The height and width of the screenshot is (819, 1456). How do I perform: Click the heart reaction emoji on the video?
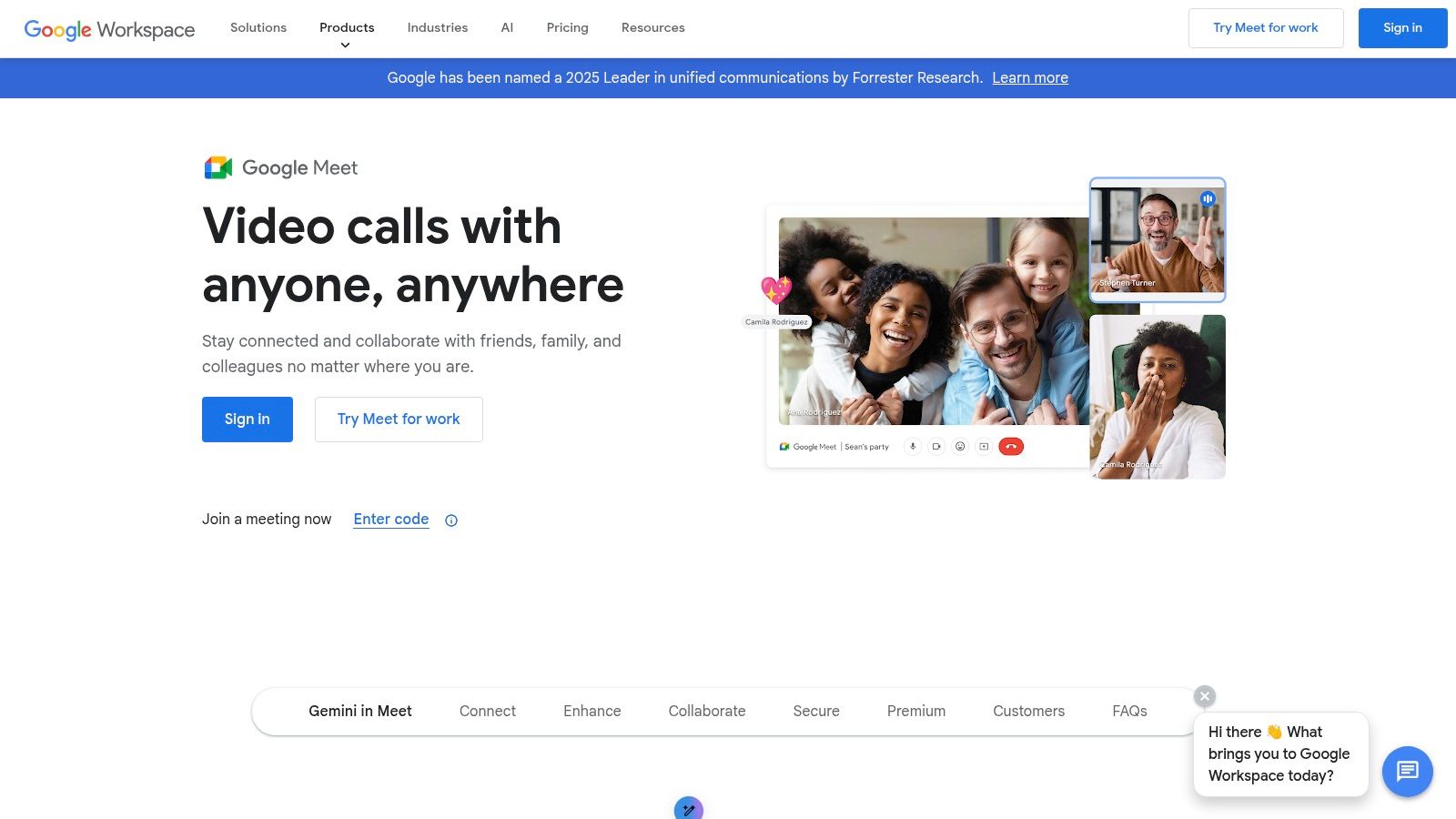pyautogui.click(x=776, y=291)
